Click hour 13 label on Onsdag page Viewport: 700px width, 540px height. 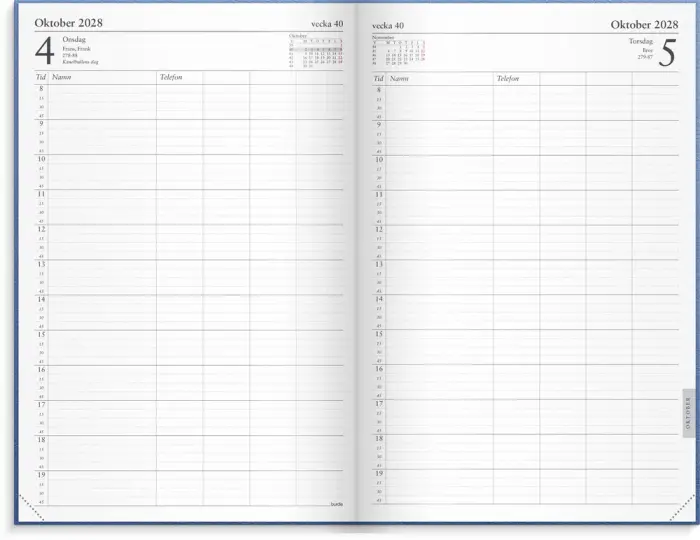[x=41, y=264]
